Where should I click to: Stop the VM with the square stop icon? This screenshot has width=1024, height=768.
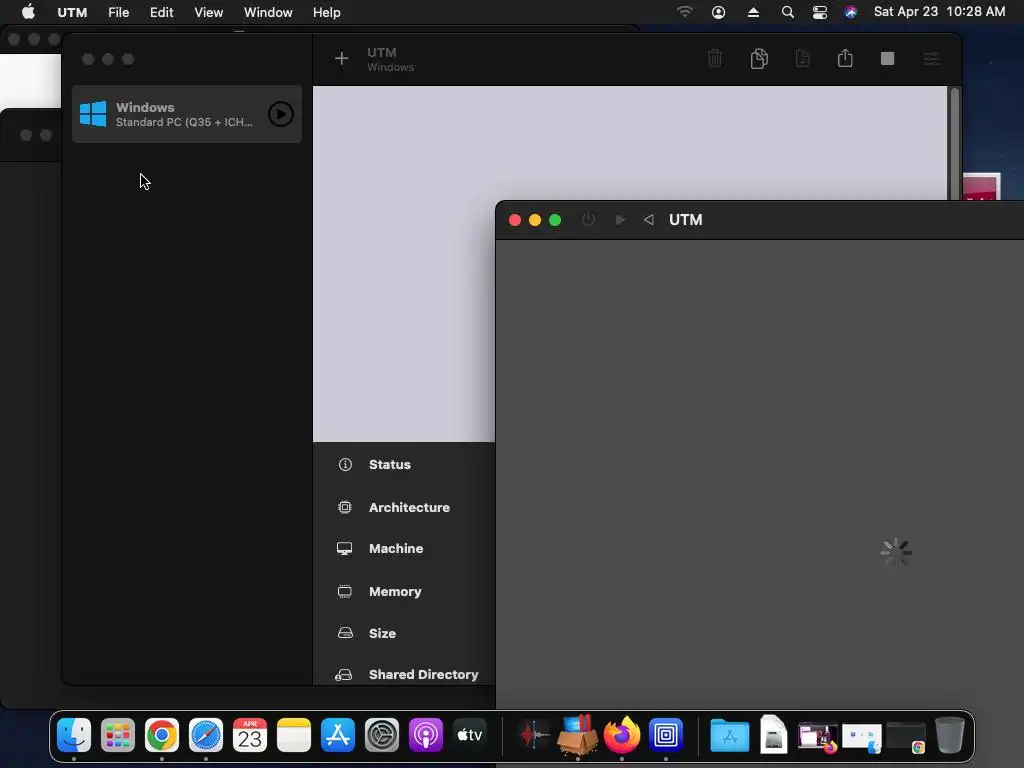(x=888, y=59)
